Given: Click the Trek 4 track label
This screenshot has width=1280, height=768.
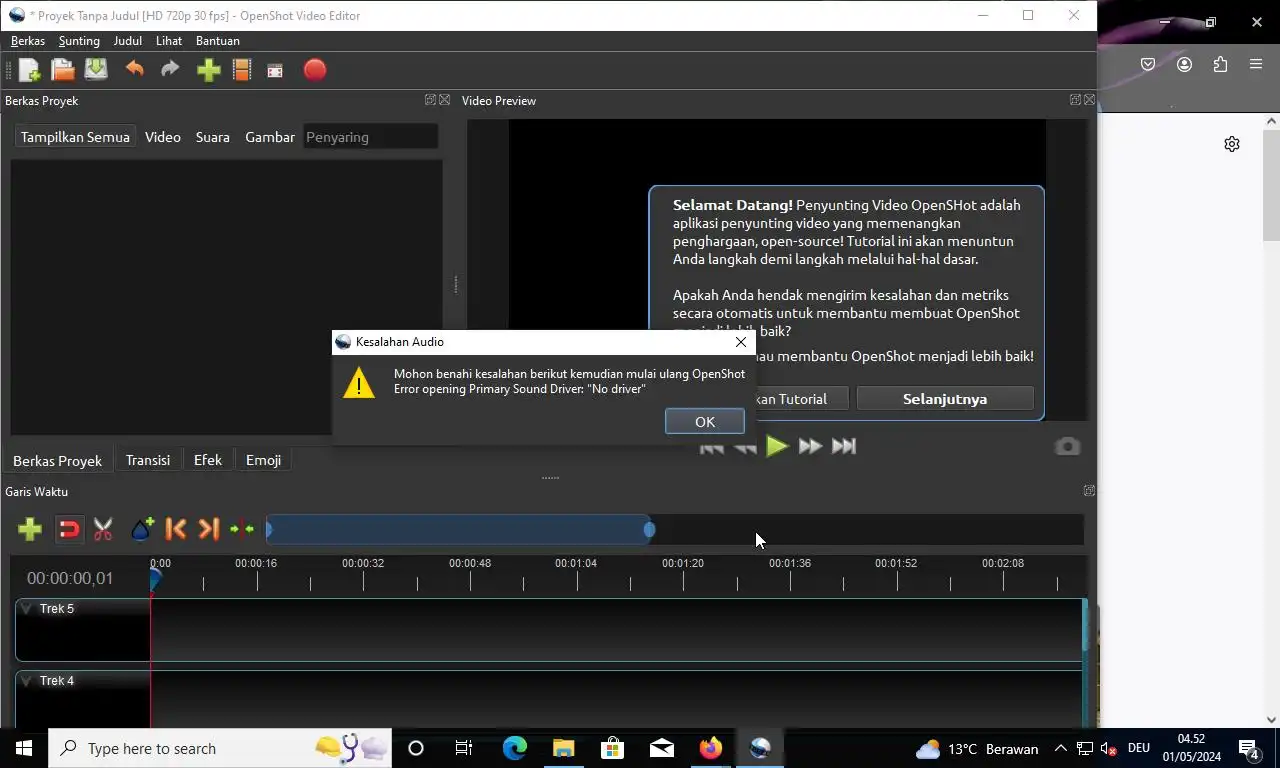Looking at the screenshot, I should click(57, 680).
